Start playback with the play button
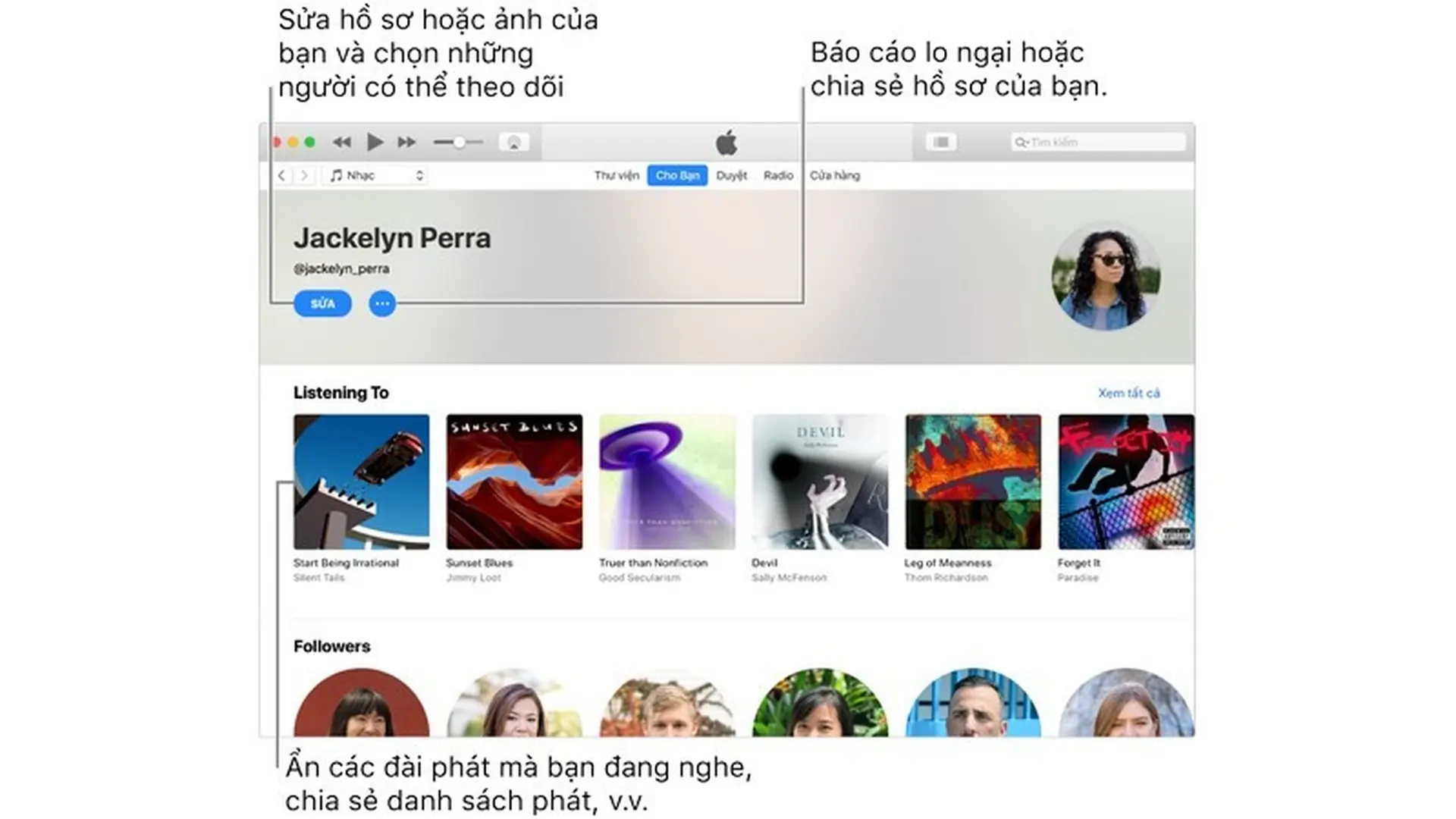Viewport: 1456px width, 819px height. (374, 142)
